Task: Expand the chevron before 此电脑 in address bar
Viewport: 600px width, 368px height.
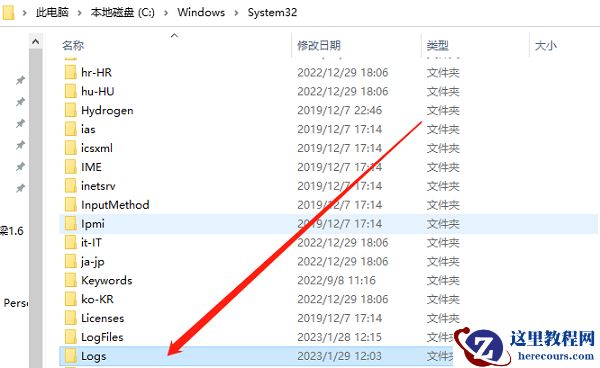Action: (24, 13)
